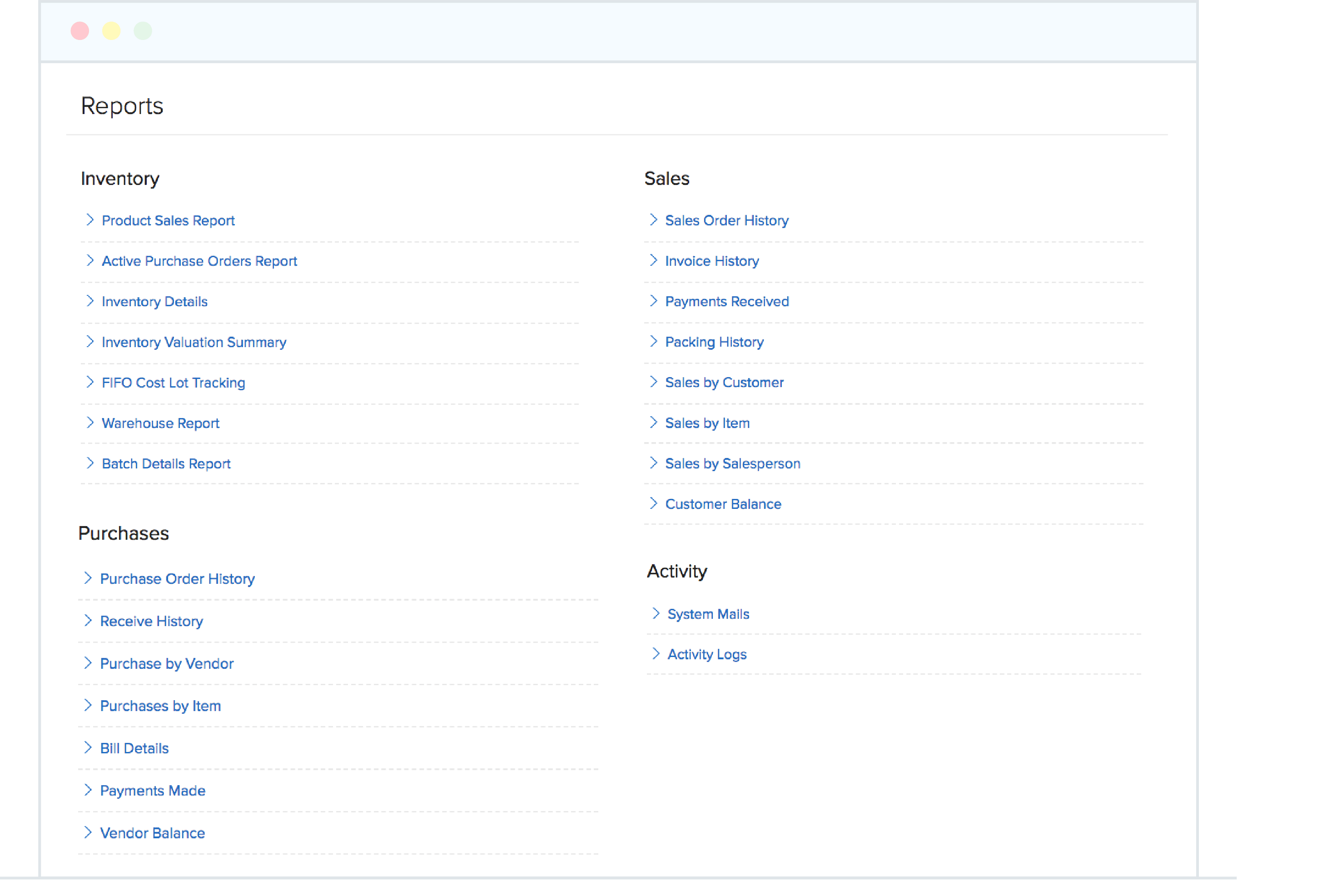1337x896 pixels.
Task: Open the Active Purchase Orders Report
Action: pyautogui.click(x=199, y=261)
